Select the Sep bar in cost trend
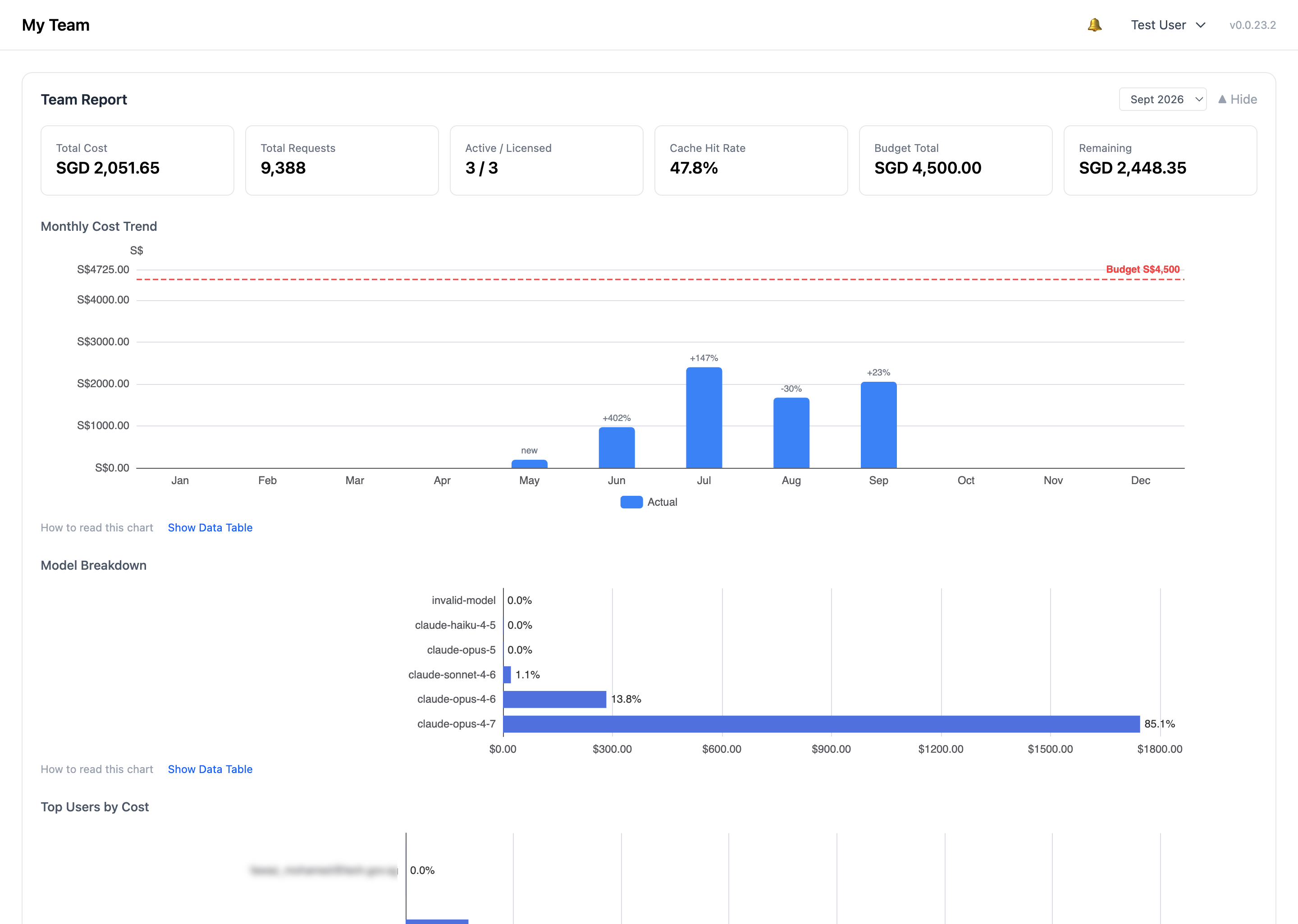This screenshot has height=924, width=1298. click(x=878, y=425)
